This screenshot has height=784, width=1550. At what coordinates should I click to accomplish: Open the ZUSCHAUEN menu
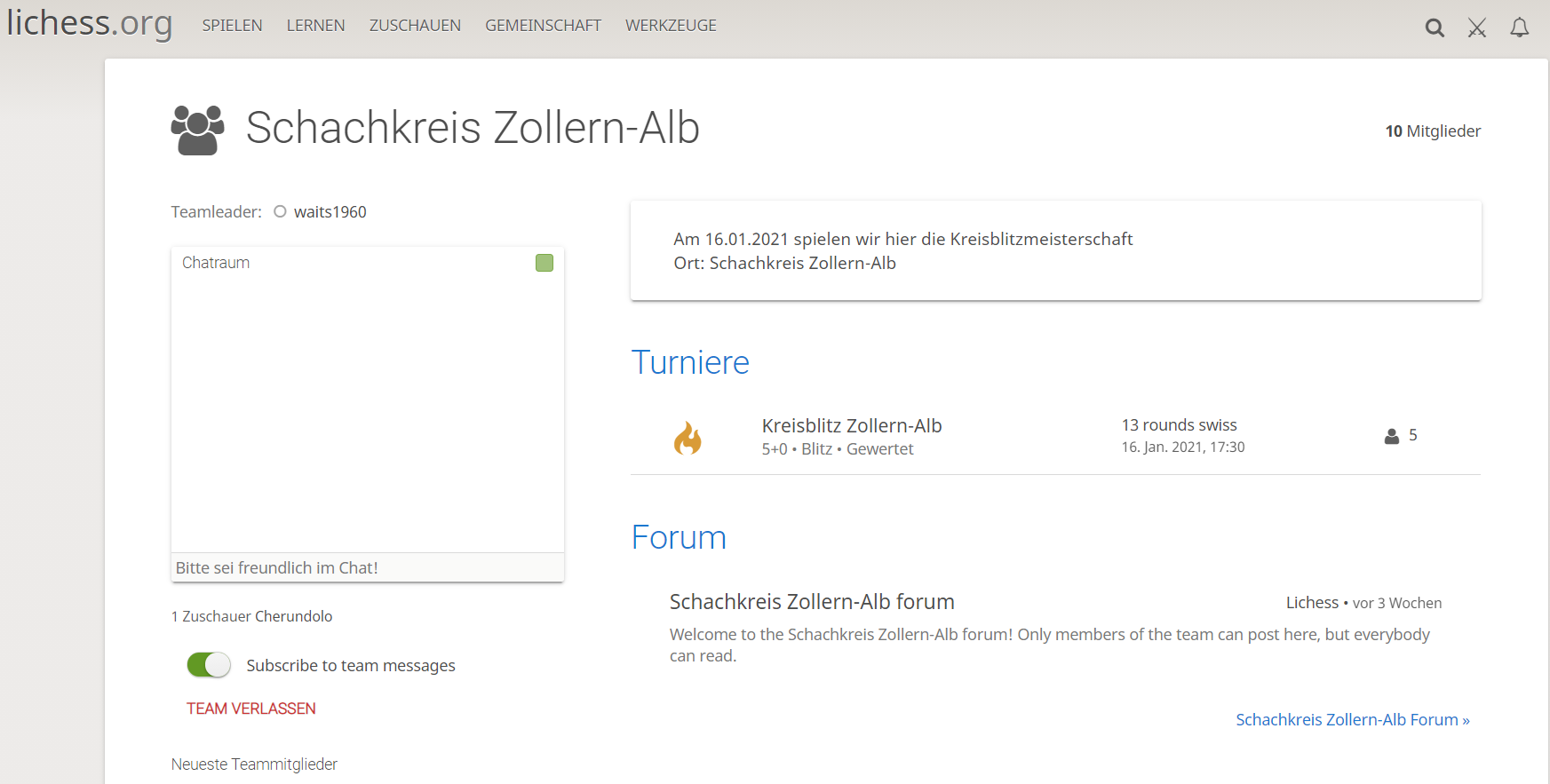click(x=415, y=26)
